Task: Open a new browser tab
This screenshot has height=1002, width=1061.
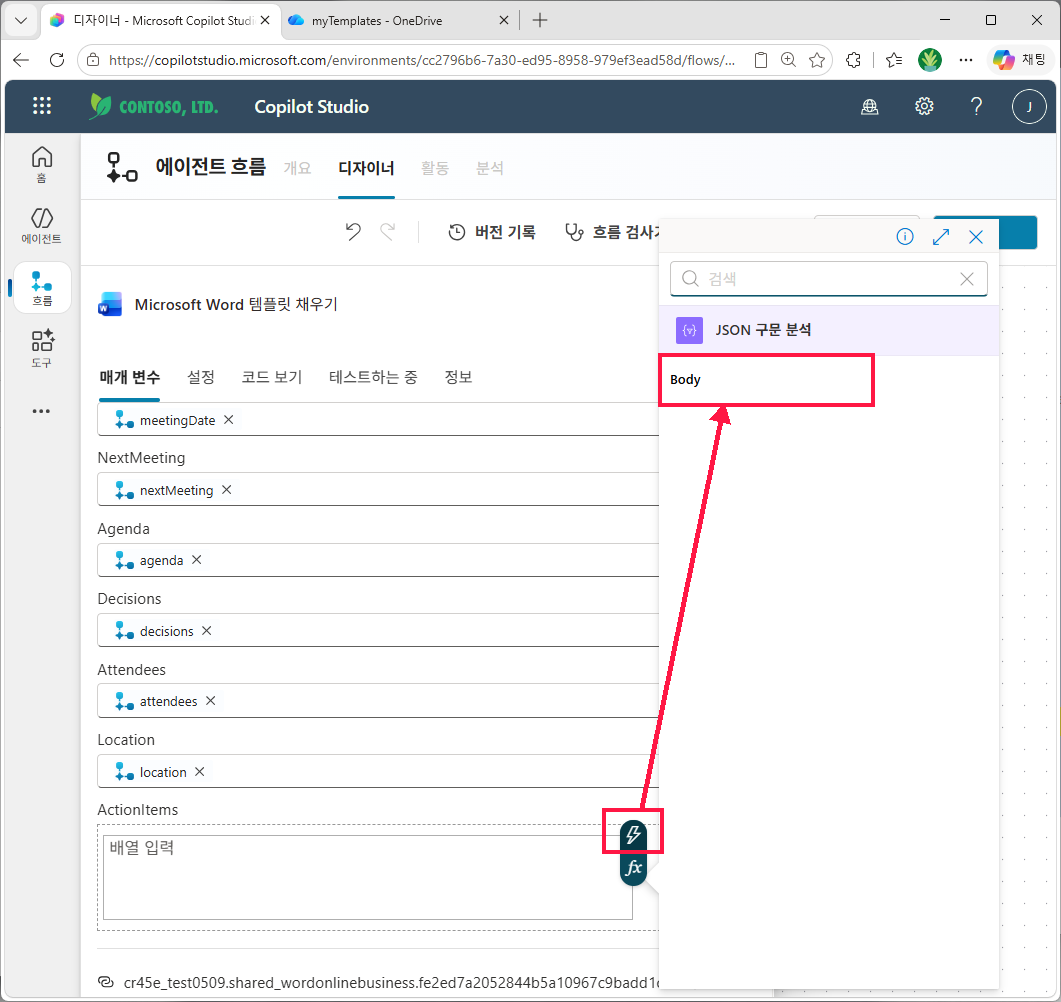Action: pos(540,20)
